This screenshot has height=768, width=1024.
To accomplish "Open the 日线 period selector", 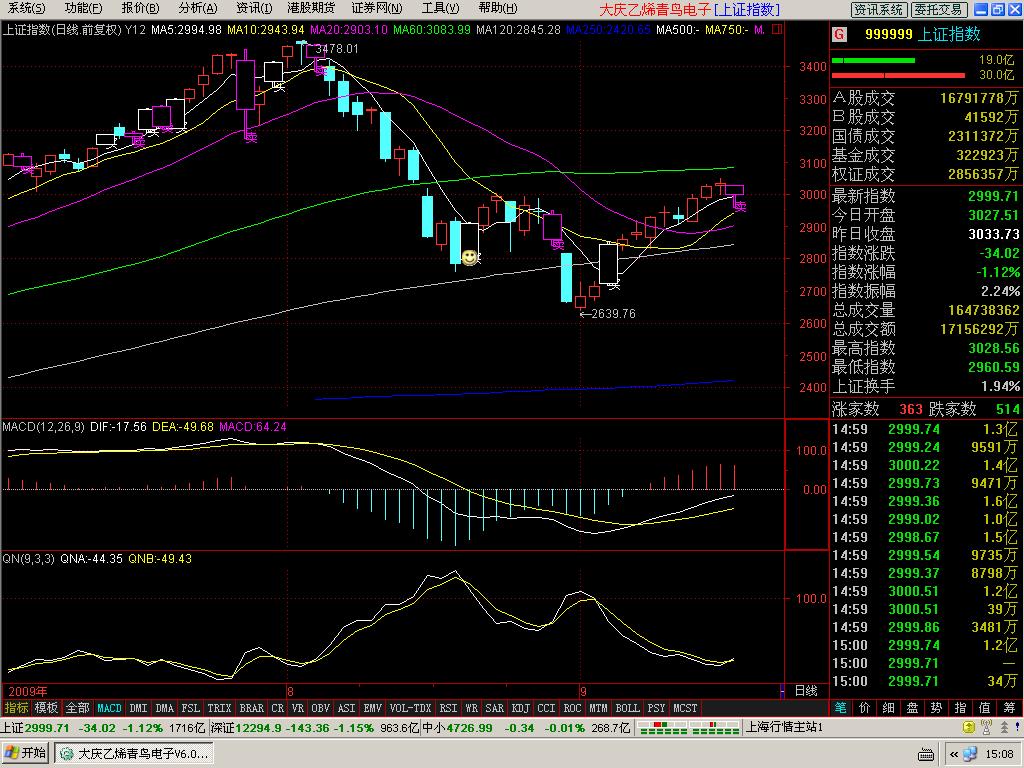I will pos(805,690).
